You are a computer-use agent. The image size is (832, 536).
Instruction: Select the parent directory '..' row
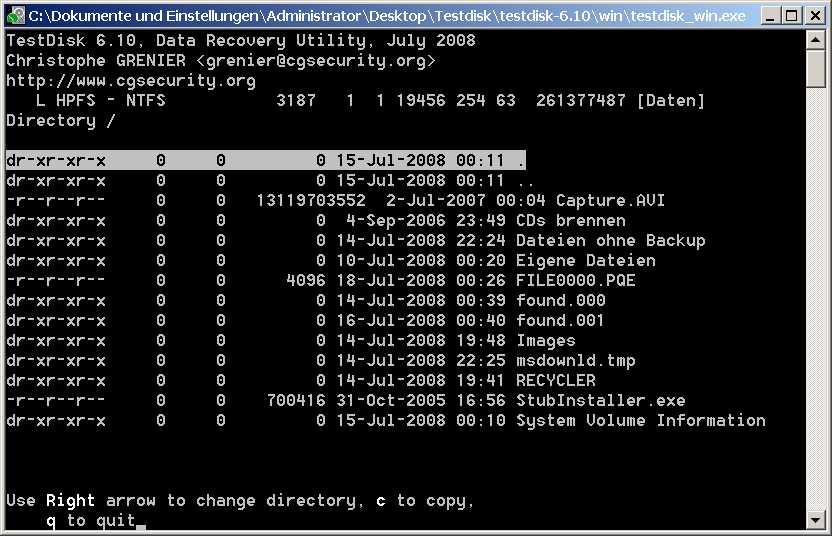[270, 180]
